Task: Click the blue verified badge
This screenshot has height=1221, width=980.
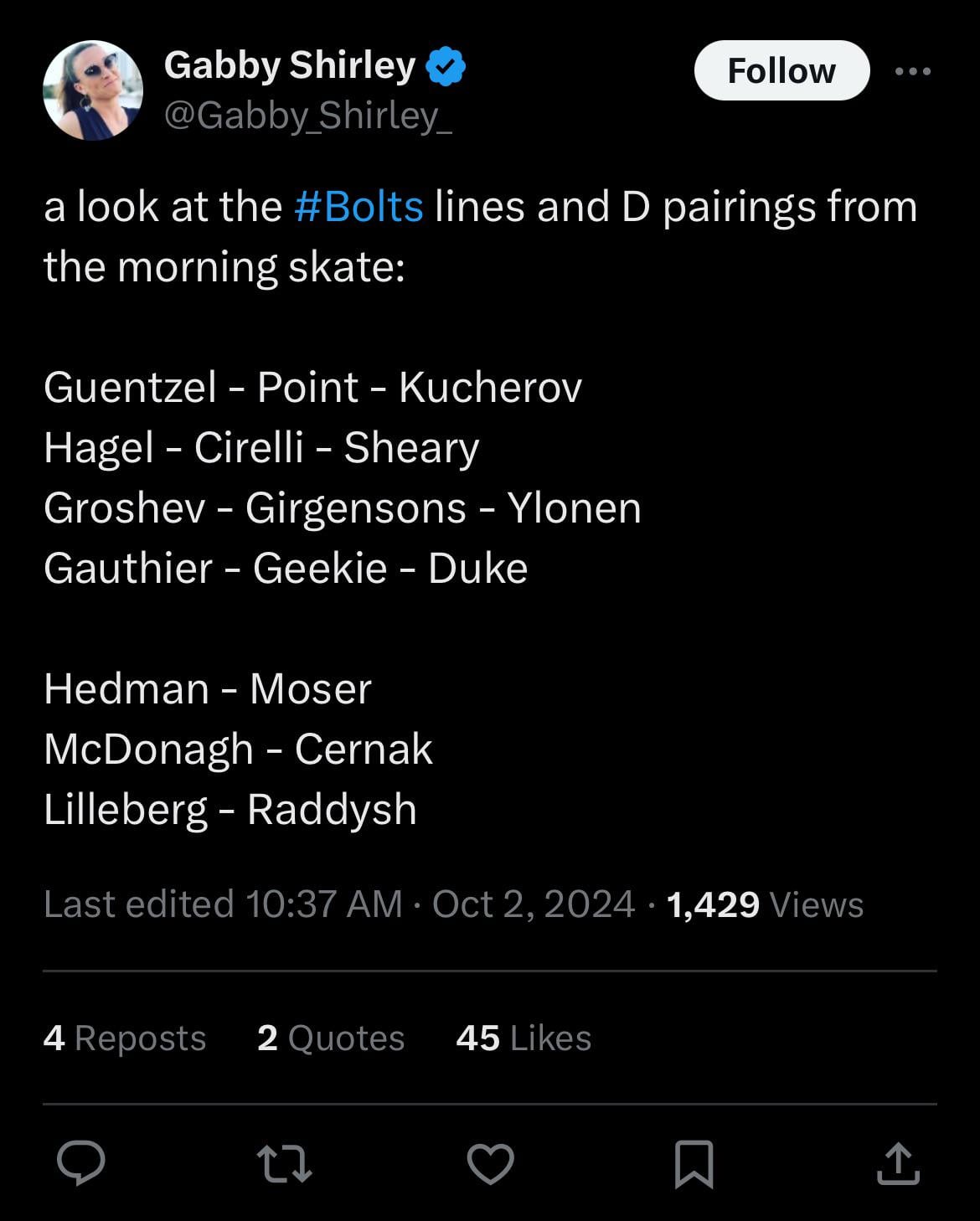Action: click(x=446, y=67)
